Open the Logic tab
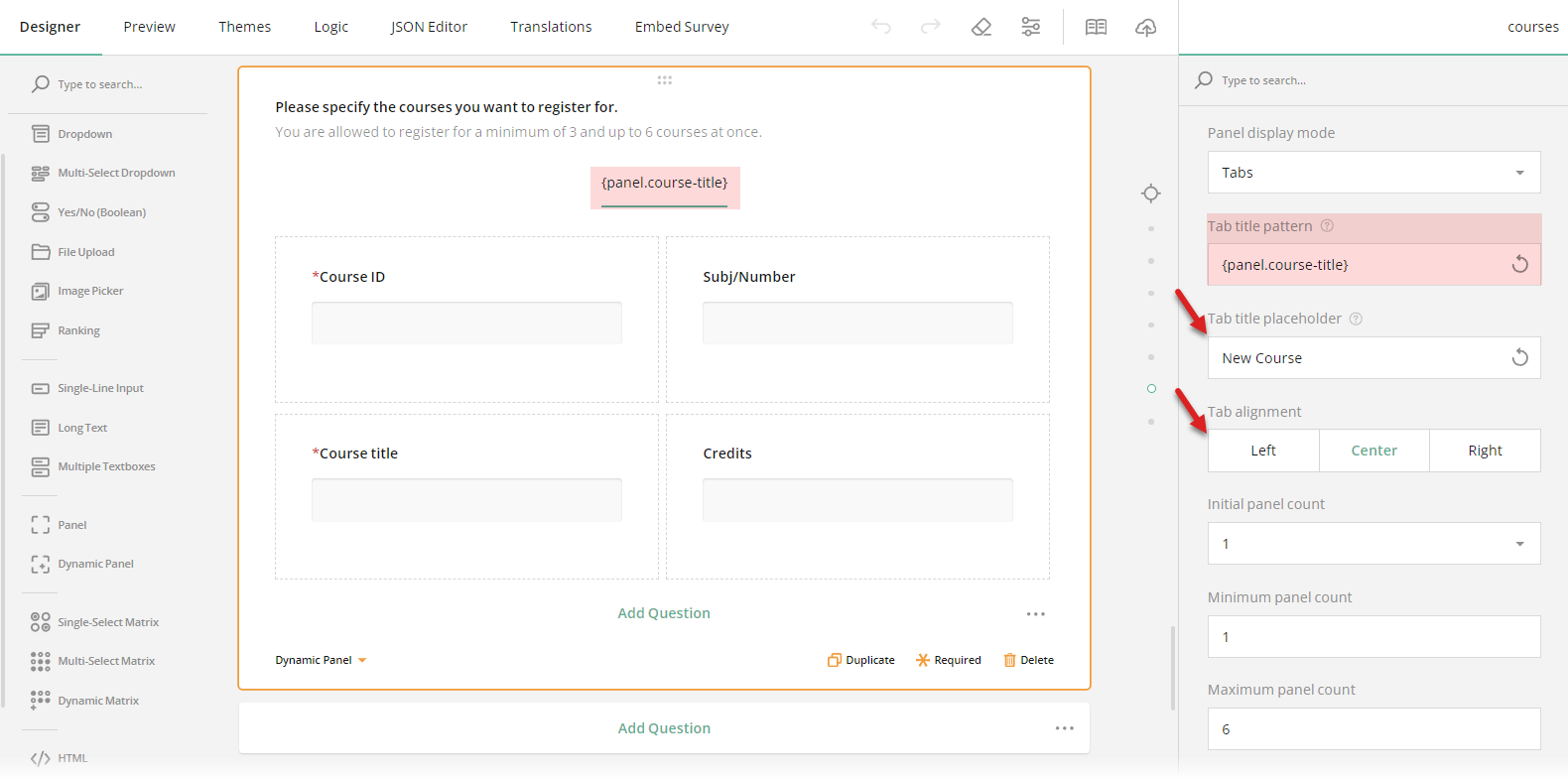The image size is (1568, 778). tap(330, 27)
